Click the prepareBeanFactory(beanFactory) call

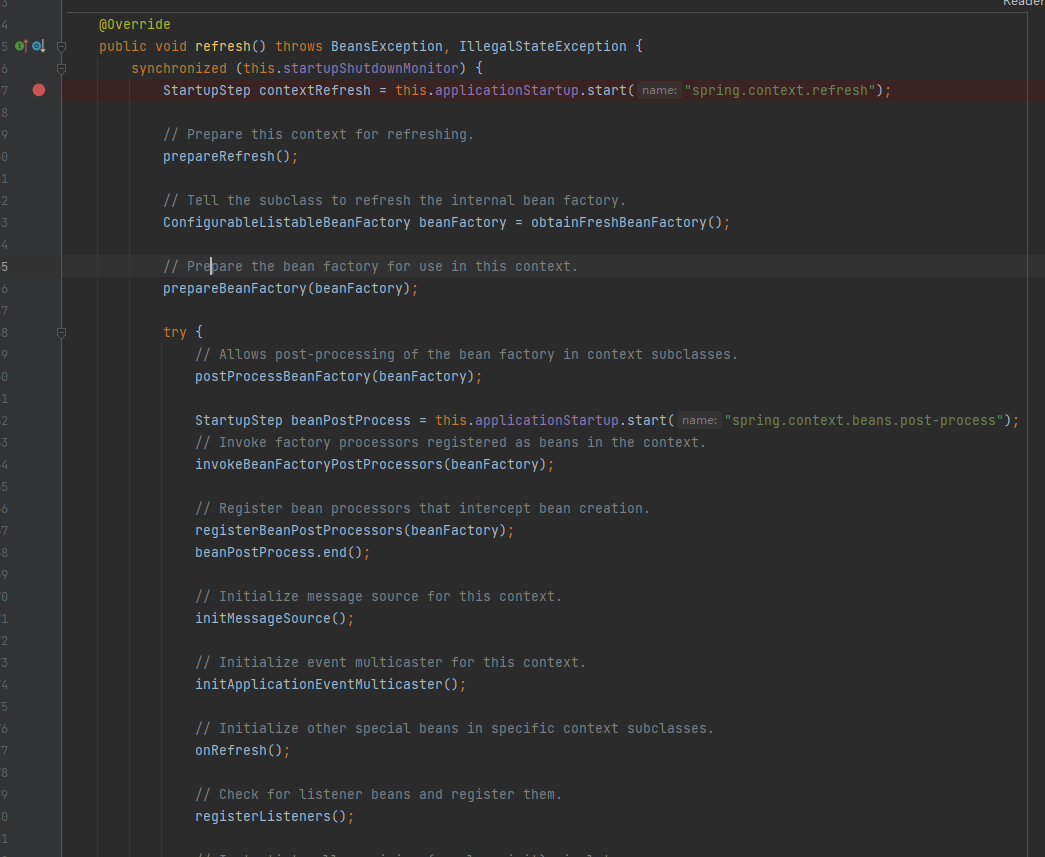click(x=287, y=289)
